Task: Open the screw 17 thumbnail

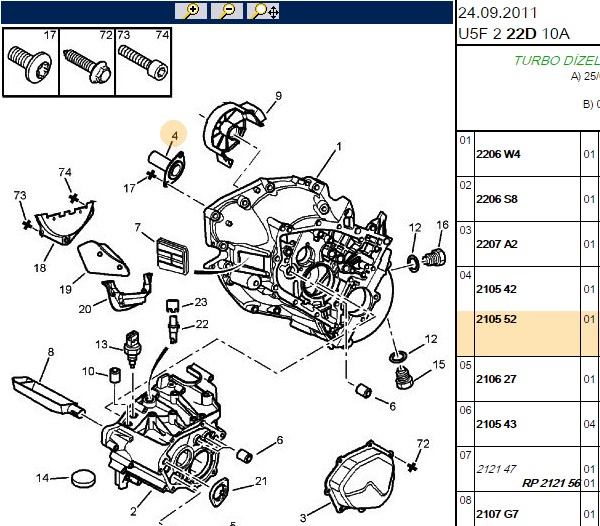Action: [x=31, y=62]
